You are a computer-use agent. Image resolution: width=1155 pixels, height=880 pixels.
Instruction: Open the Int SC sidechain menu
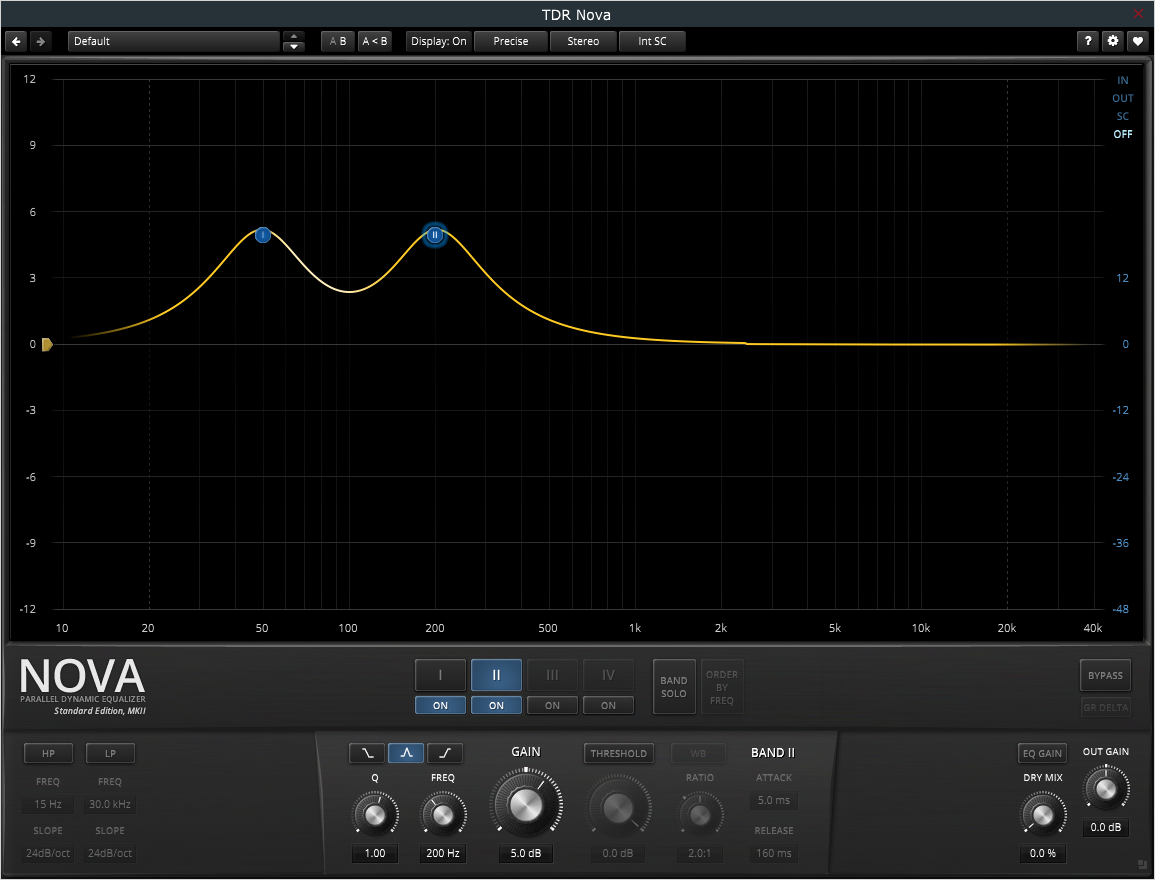coord(652,41)
